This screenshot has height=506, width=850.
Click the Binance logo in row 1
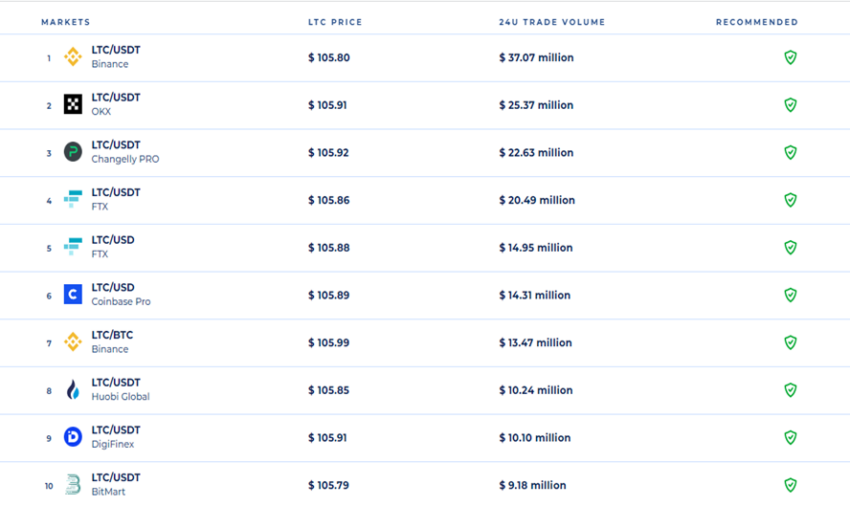[73, 57]
